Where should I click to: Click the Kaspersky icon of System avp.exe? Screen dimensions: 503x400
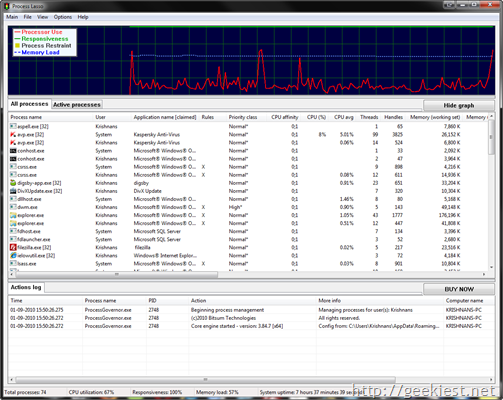tap(13, 134)
